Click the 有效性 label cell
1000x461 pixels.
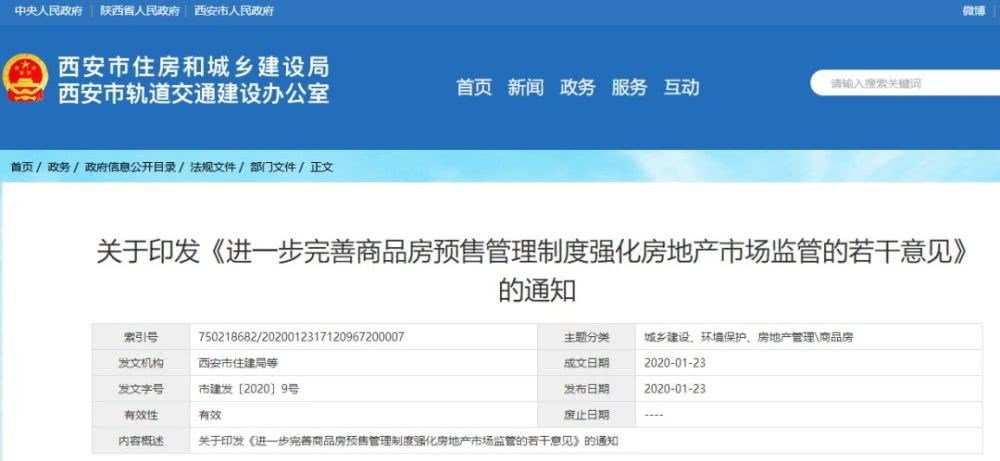[141, 415]
